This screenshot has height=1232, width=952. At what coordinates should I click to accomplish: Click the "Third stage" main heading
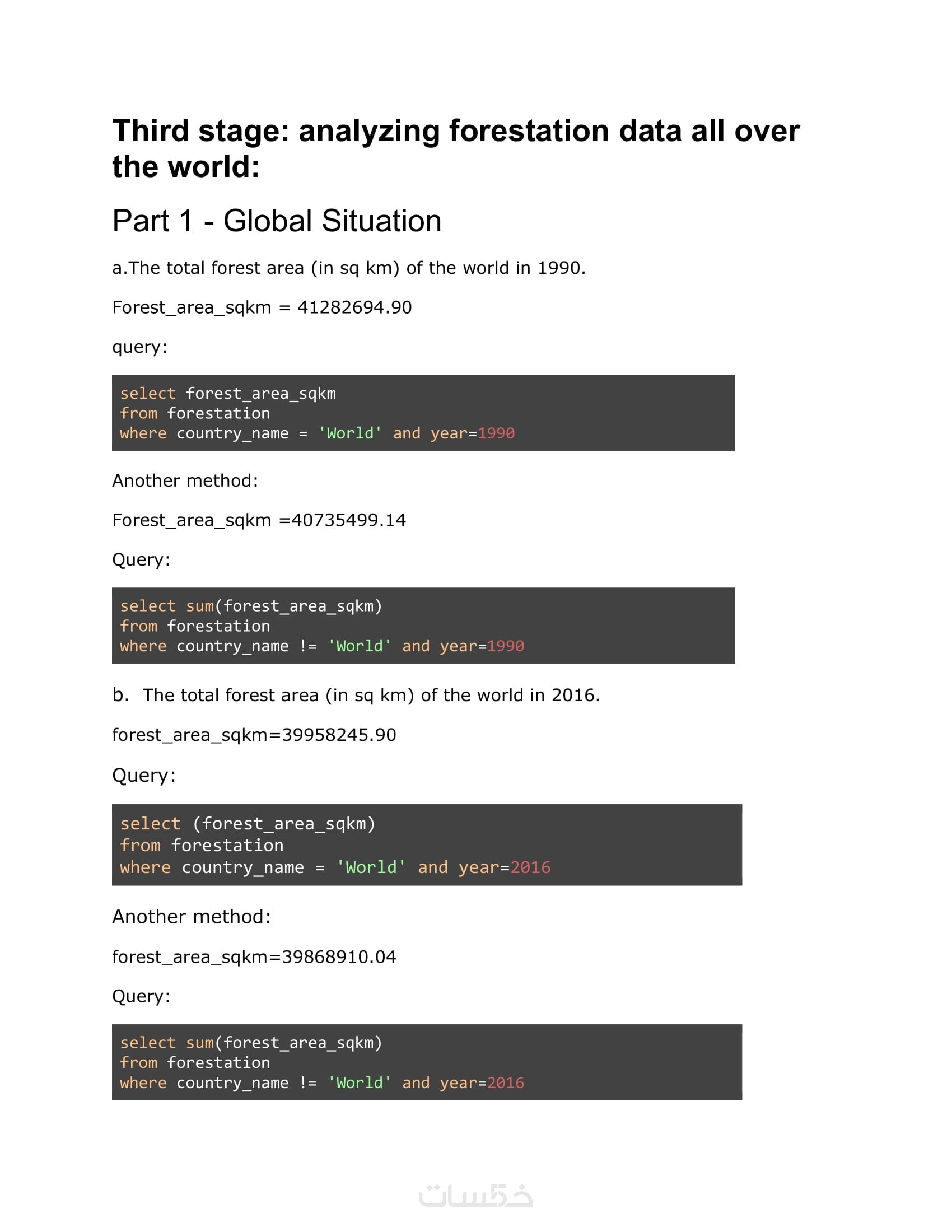pyautogui.click(x=456, y=148)
